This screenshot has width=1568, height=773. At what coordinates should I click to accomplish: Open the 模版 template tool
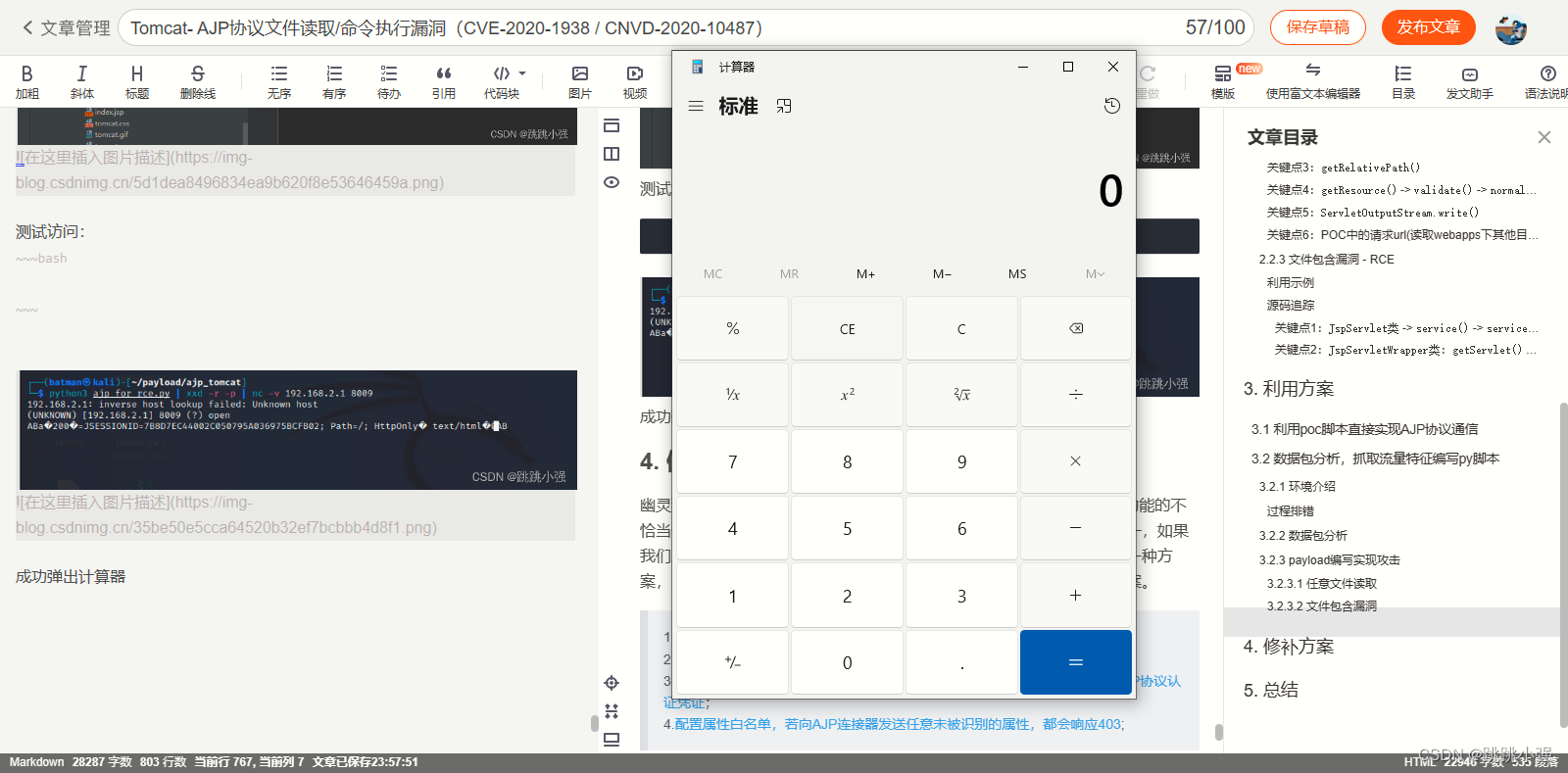pyautogui.click(x=1223, y=82)
